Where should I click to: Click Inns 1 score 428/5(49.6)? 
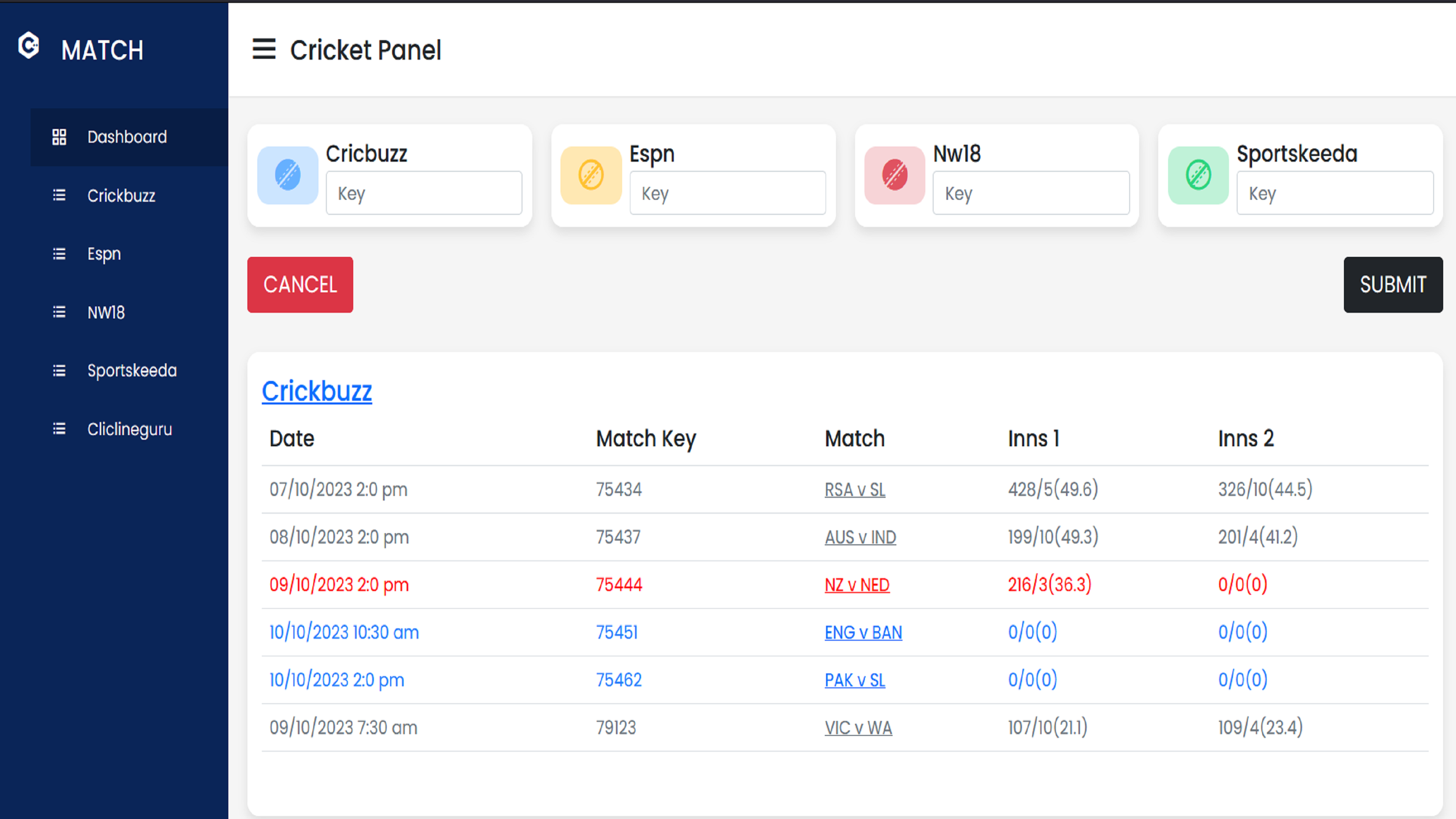[x=1053, y=489]
